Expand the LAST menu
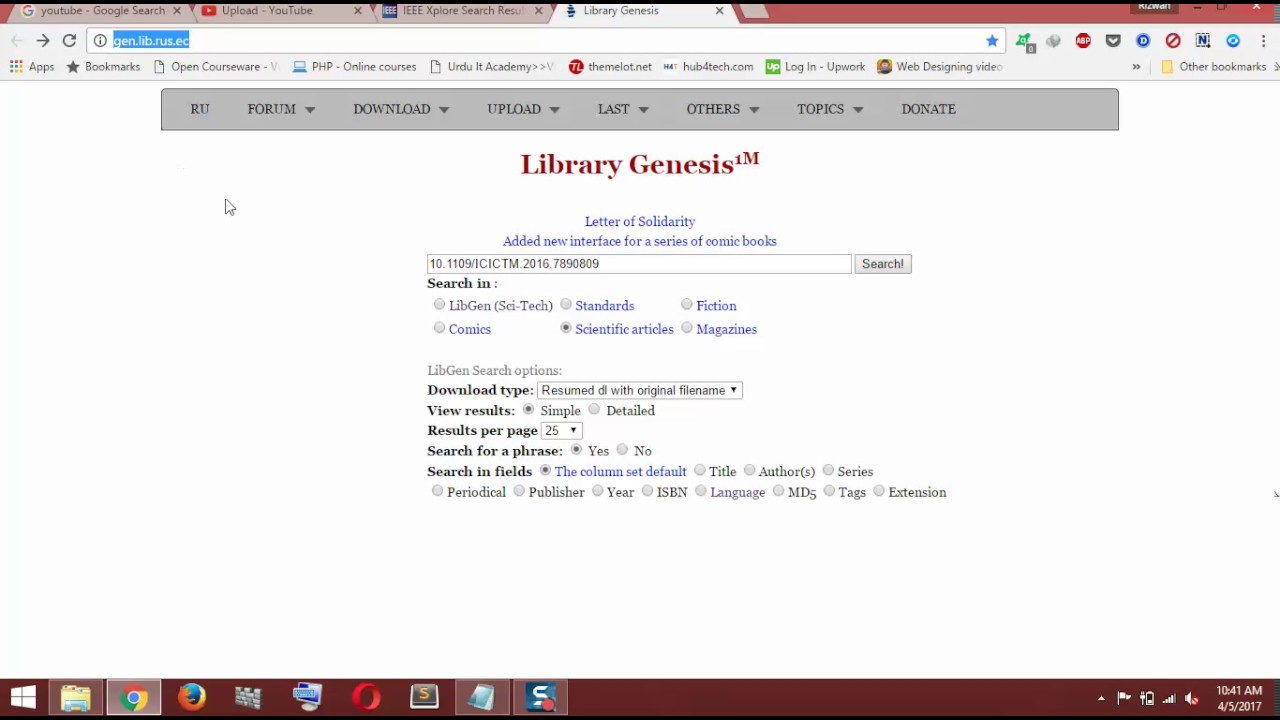 coord(623,109)
